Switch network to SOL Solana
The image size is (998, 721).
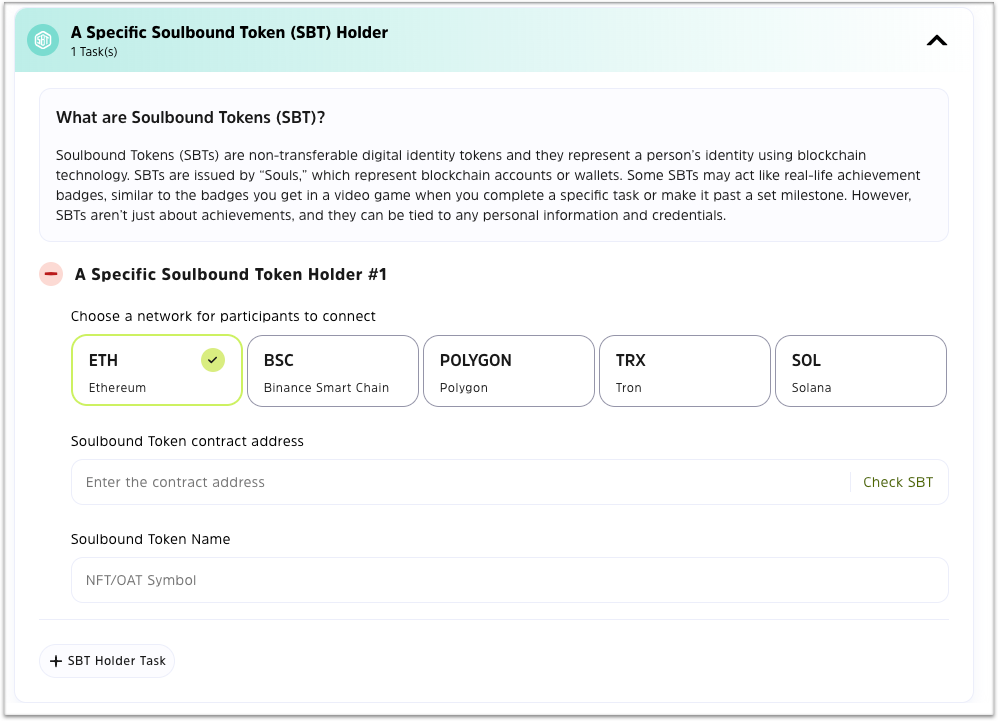860,371
